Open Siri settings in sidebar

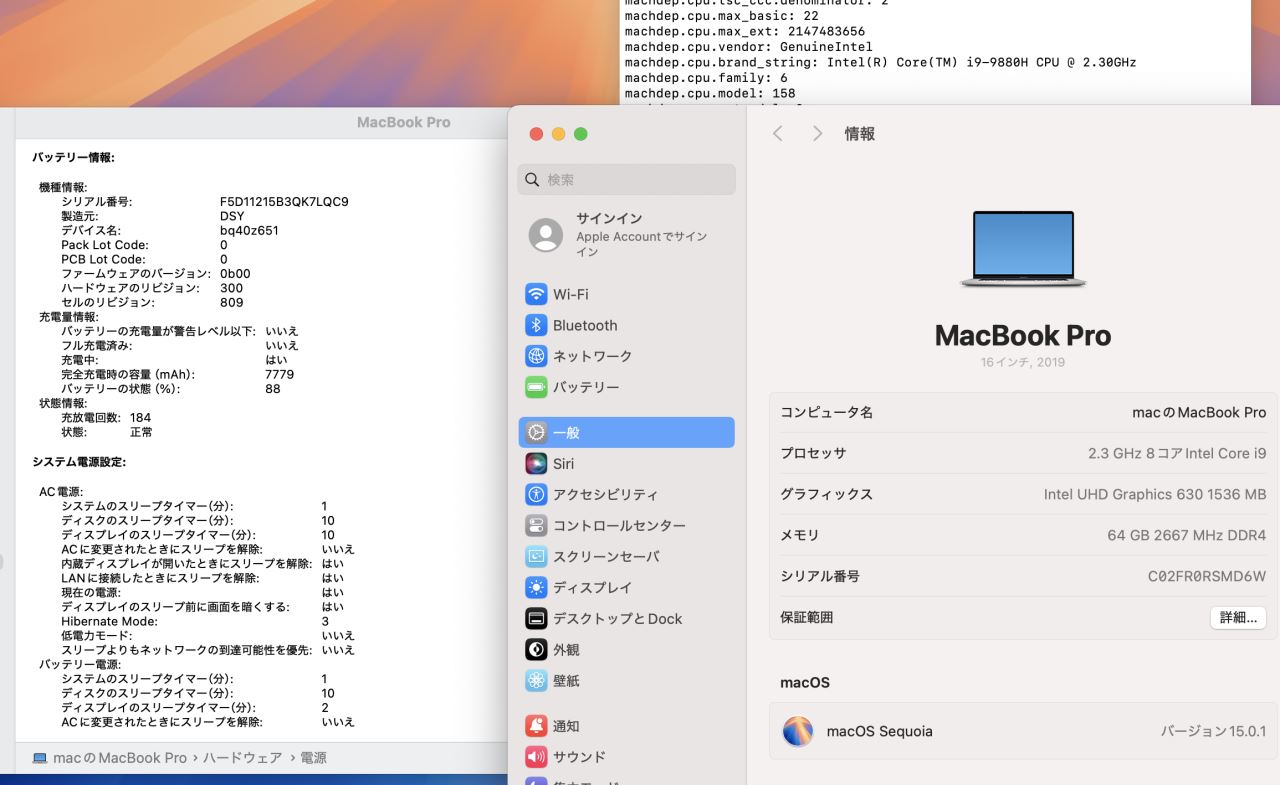626,463
